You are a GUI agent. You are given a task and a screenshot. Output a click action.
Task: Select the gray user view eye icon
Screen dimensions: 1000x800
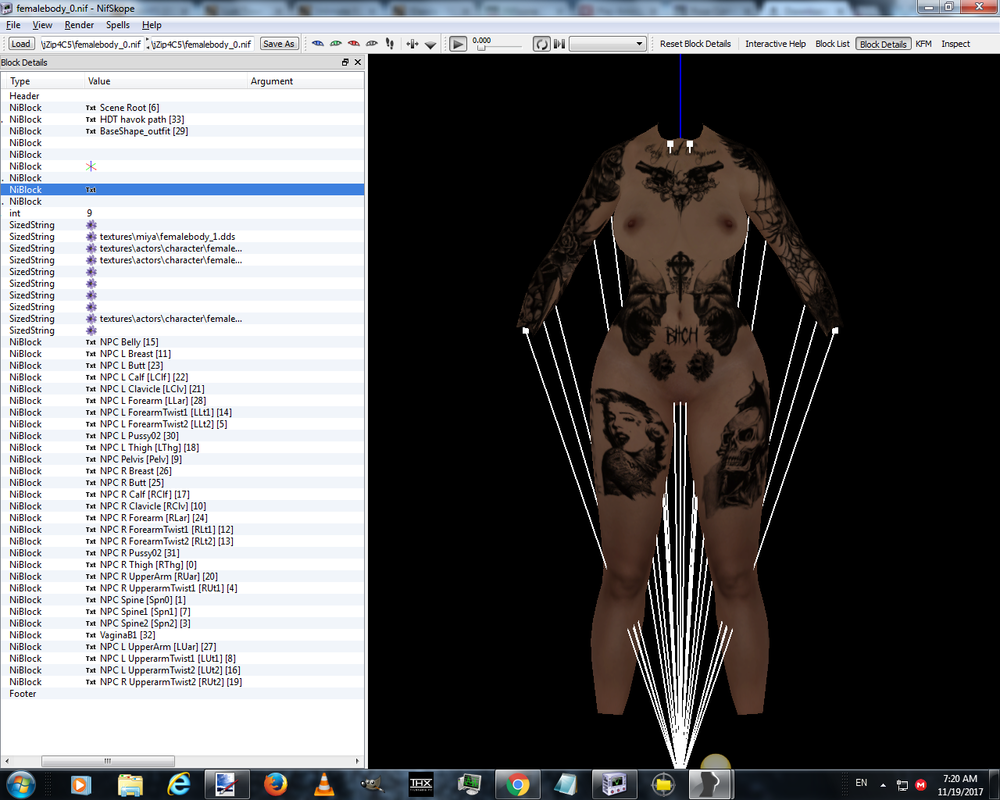371,44
